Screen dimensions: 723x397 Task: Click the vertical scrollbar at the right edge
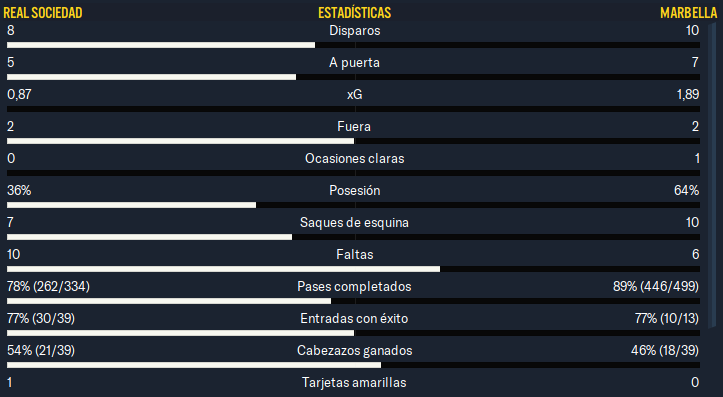[x=712, y=175]
